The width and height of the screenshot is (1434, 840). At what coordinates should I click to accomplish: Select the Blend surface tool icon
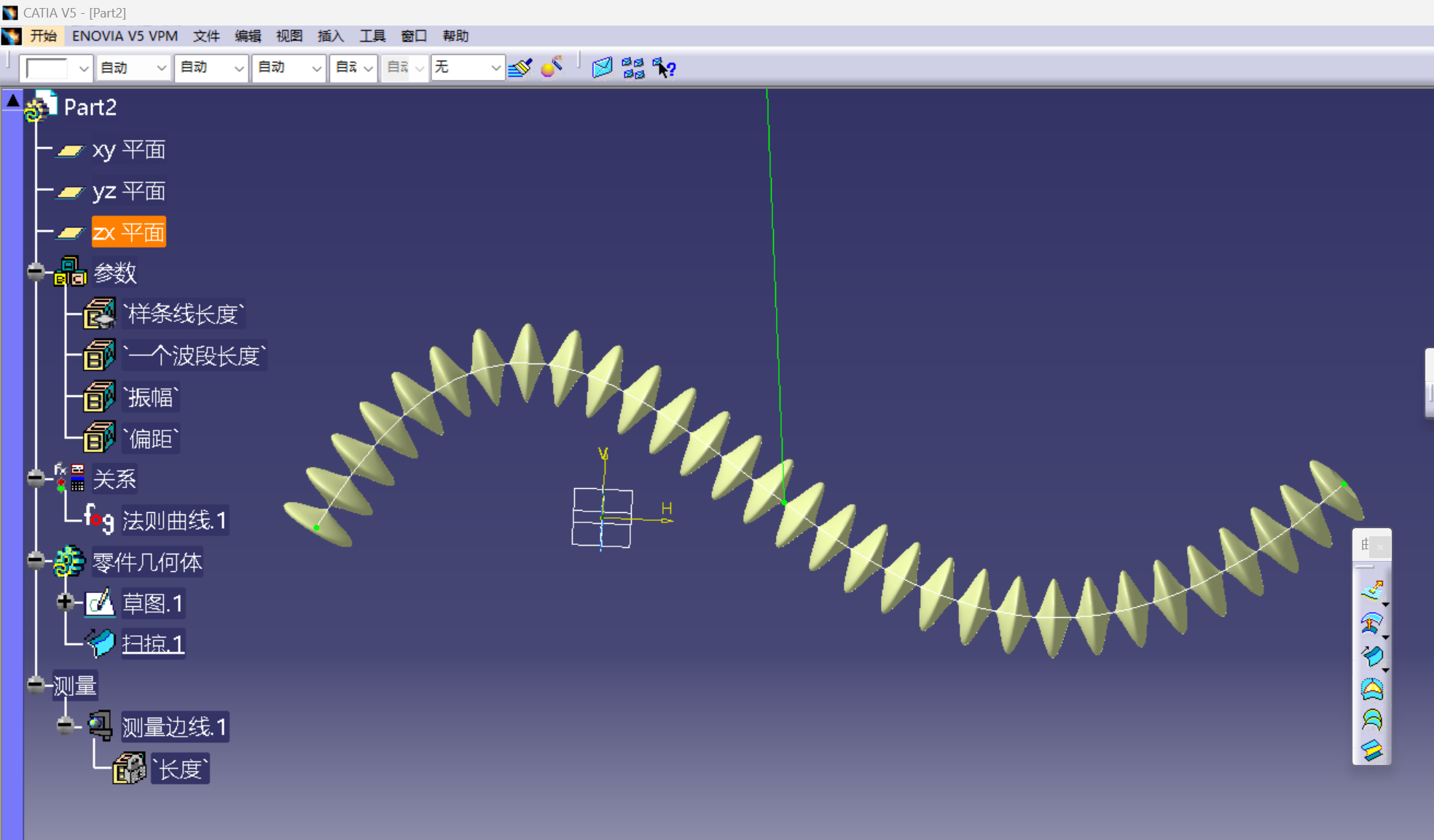[x=1371, y=750]
